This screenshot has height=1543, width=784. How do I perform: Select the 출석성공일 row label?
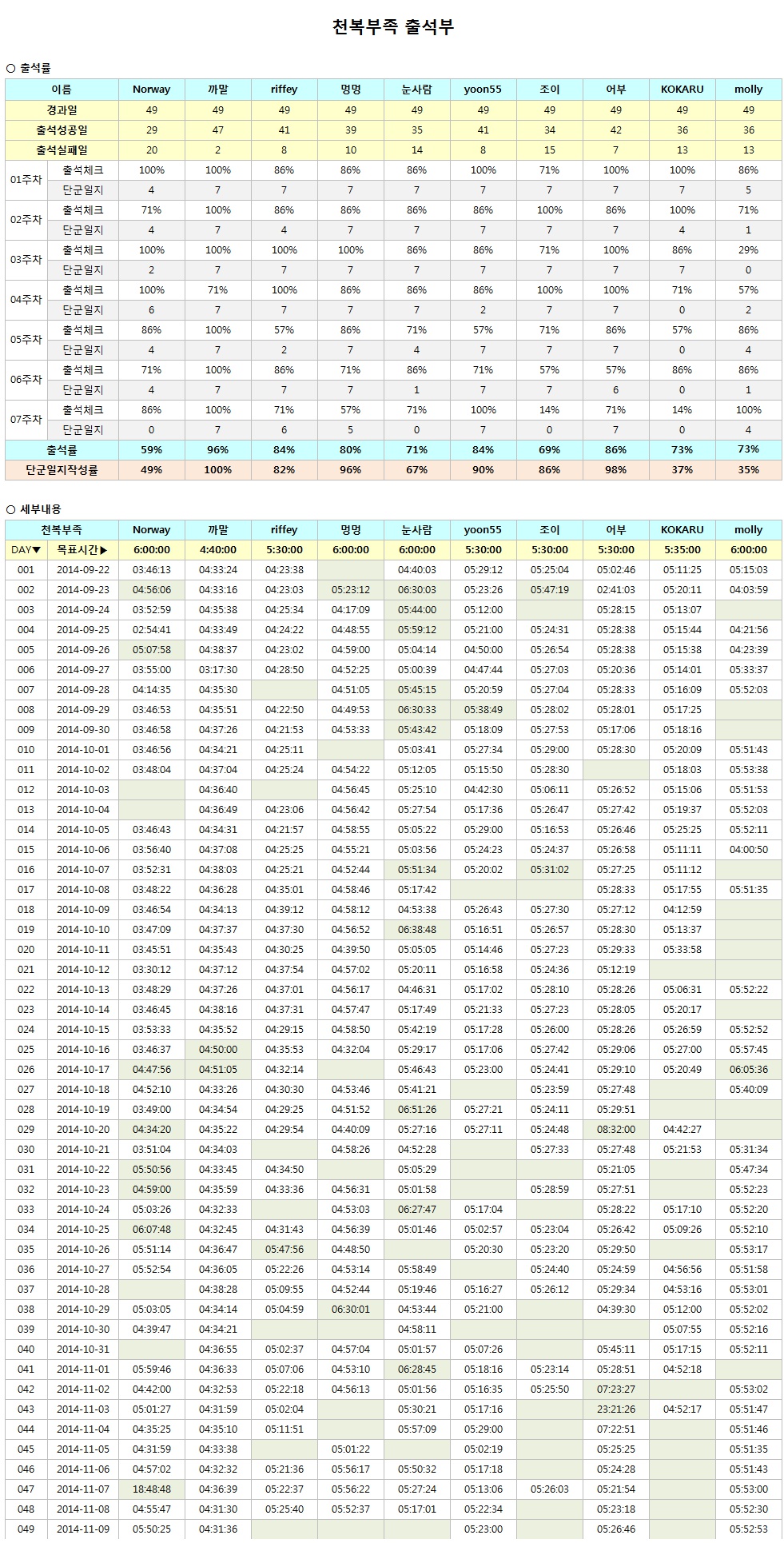coord(62,130)
